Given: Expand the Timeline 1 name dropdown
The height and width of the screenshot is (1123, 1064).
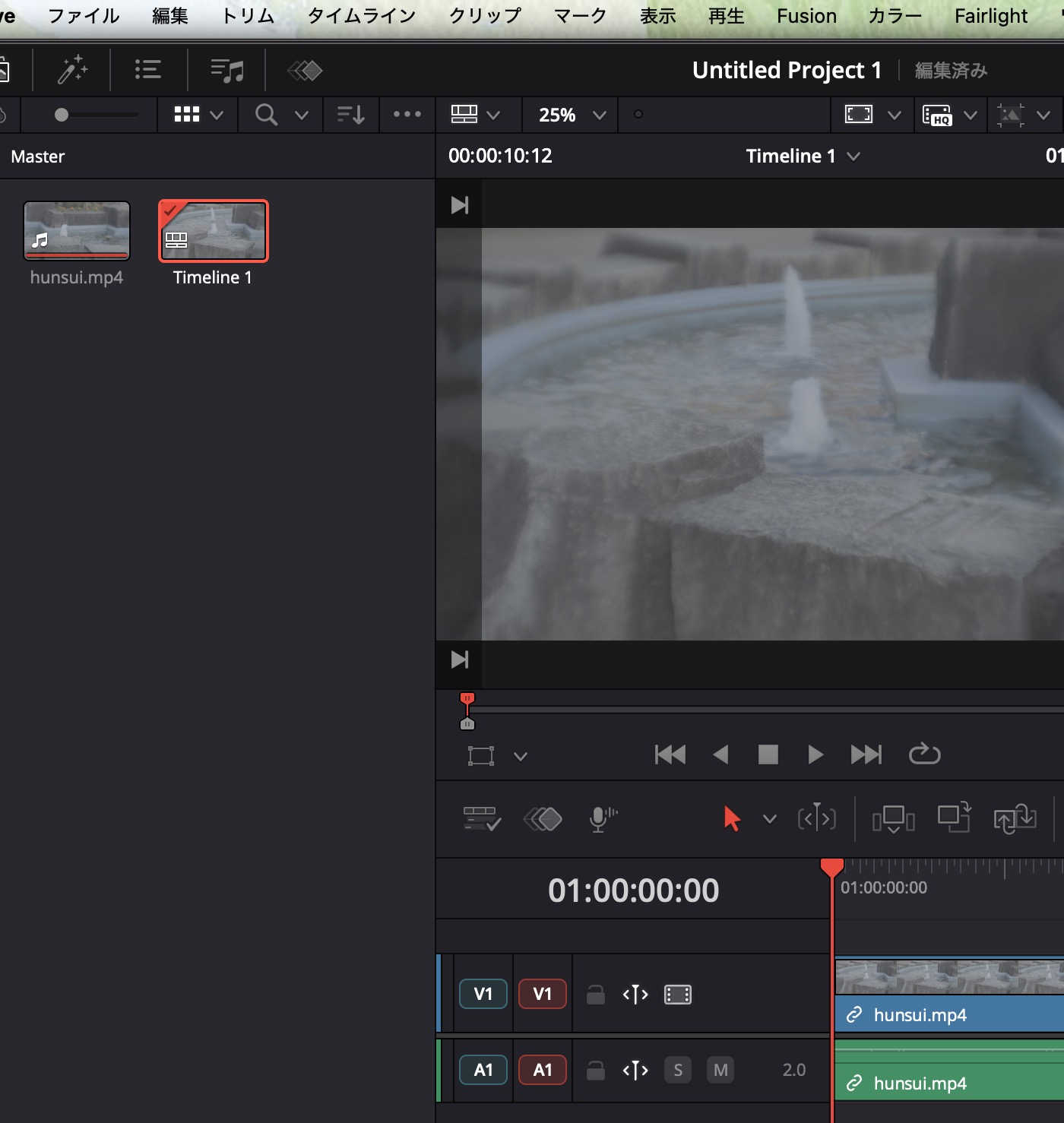Looking at the screenshot, I should (853, 157).
